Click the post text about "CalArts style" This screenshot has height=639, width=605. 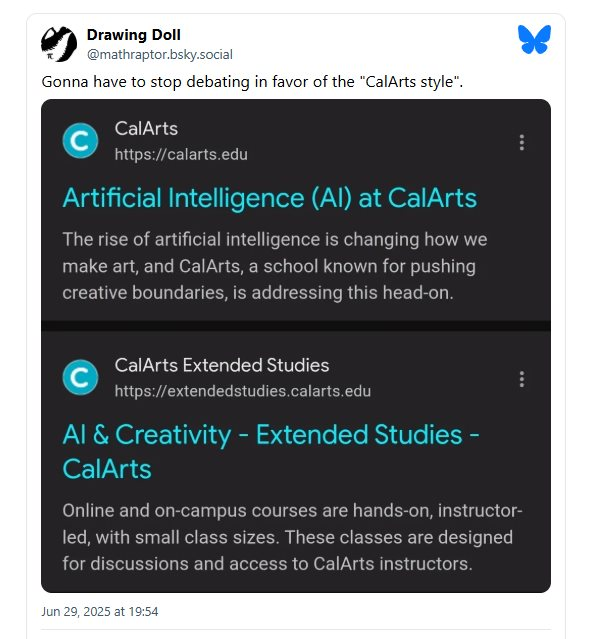(251, 80)
